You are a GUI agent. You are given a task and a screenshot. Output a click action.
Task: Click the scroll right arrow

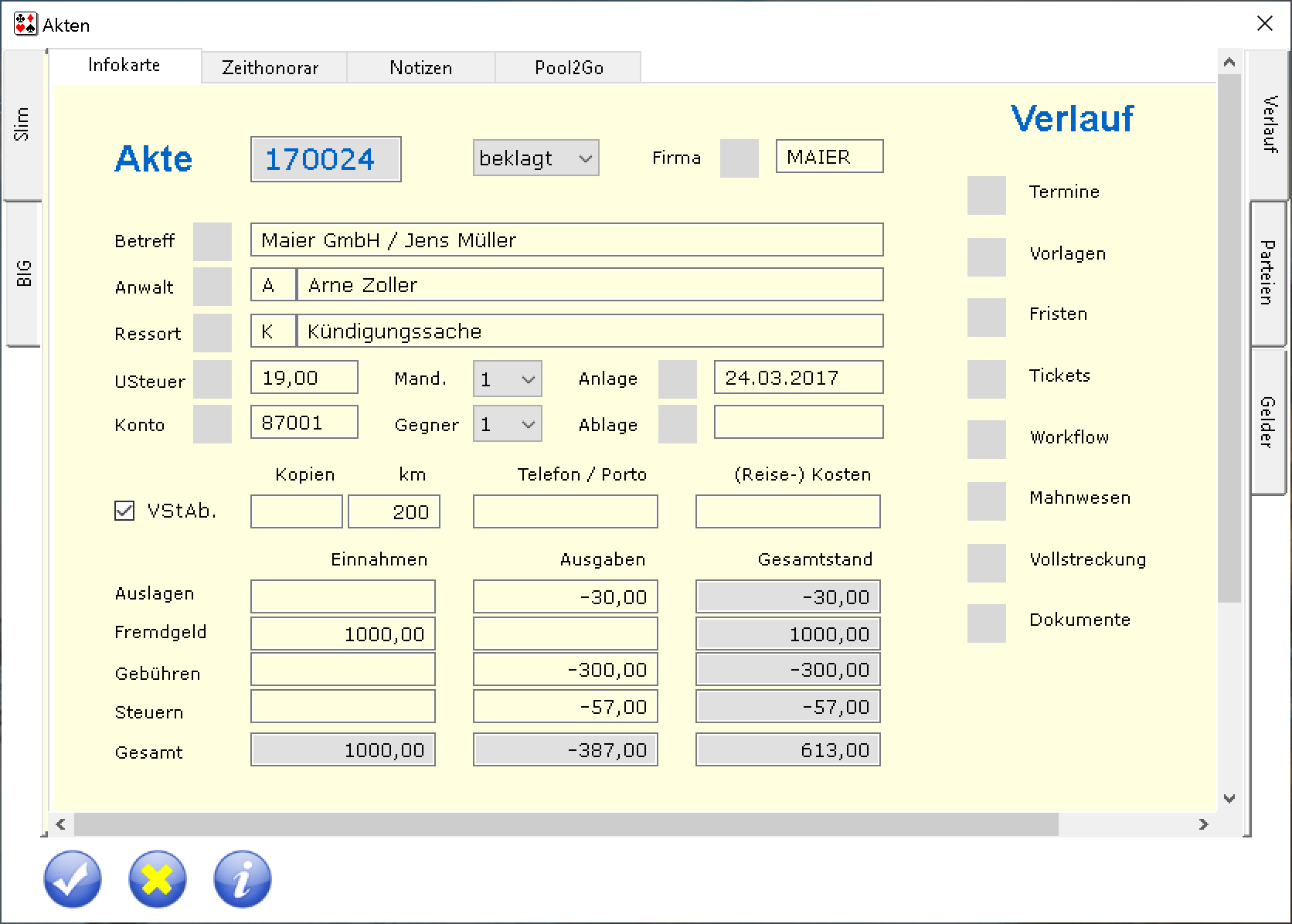click(1203, 824)
